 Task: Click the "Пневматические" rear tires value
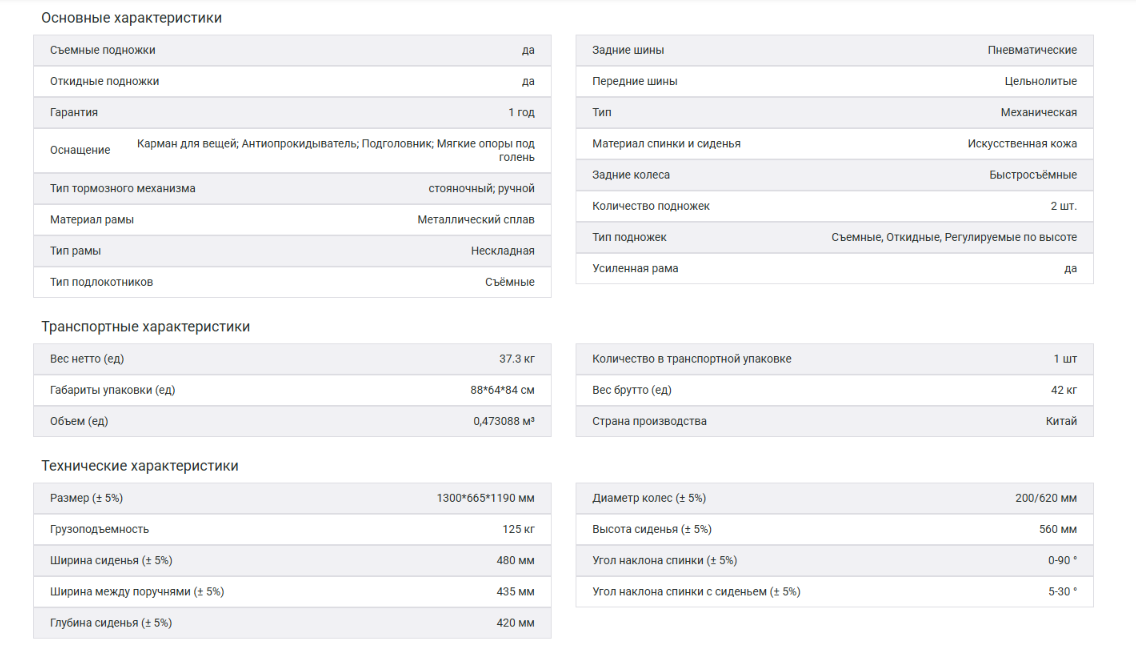(x=1032, y=50)
